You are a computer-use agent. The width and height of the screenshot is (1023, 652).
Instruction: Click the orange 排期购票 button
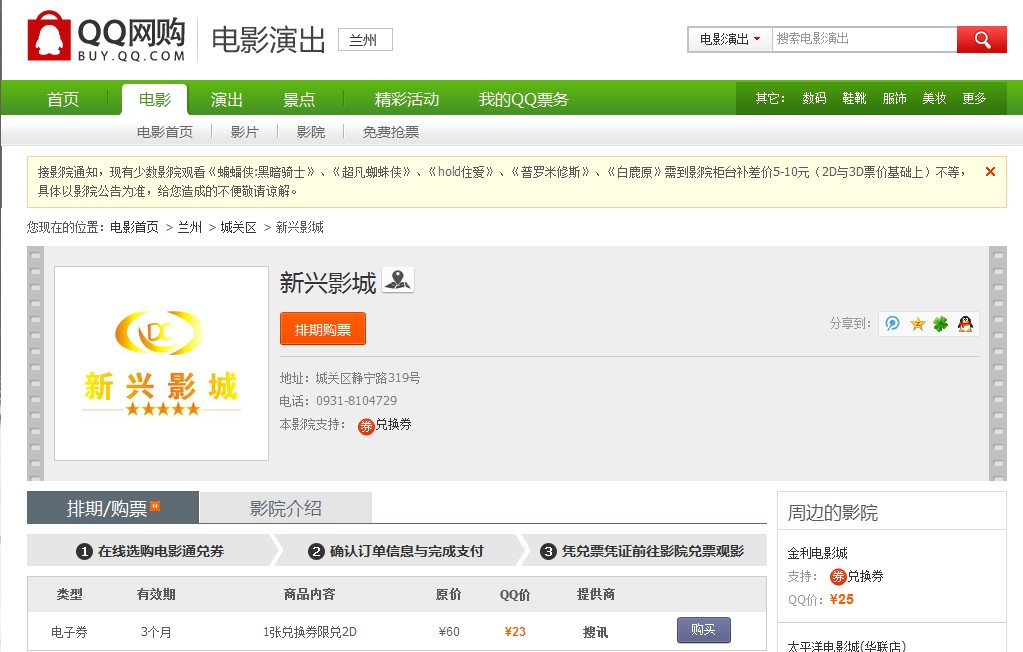point(323,329)
